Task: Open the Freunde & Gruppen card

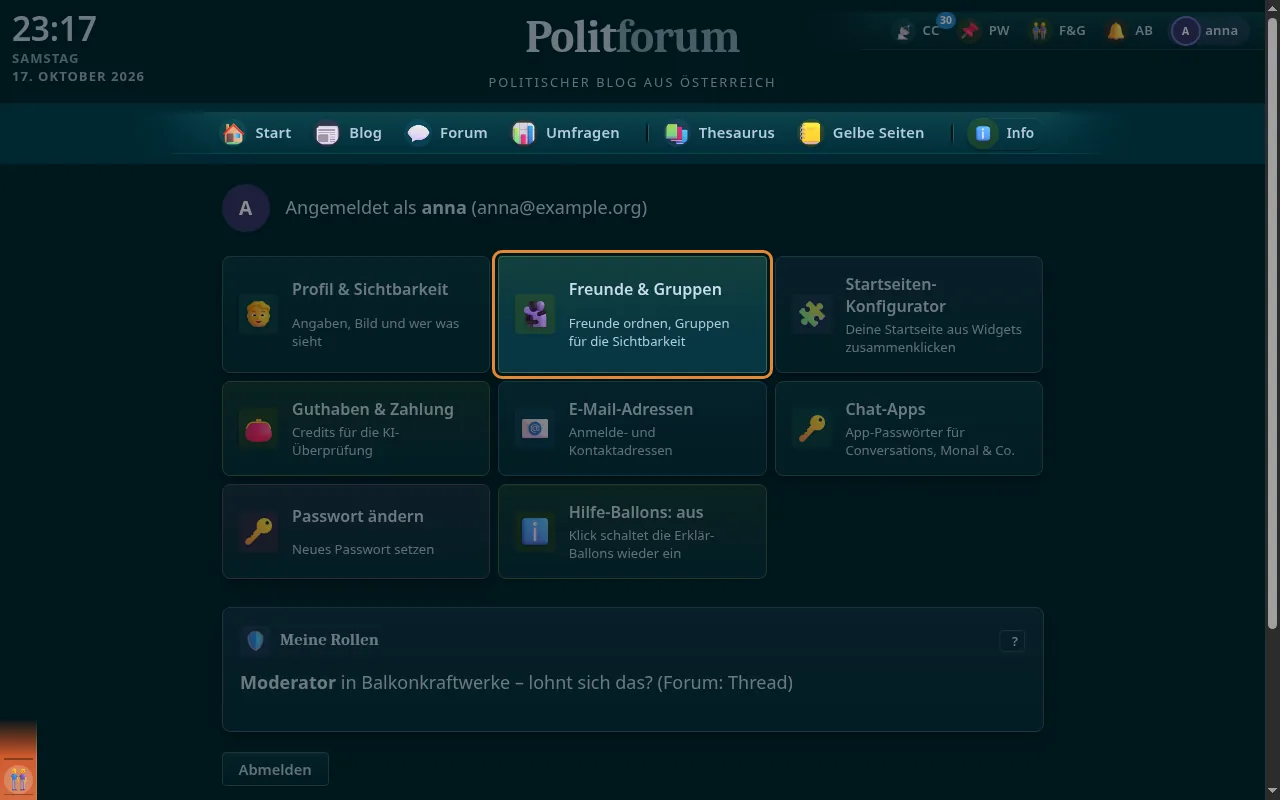Action: coord(632,314)
